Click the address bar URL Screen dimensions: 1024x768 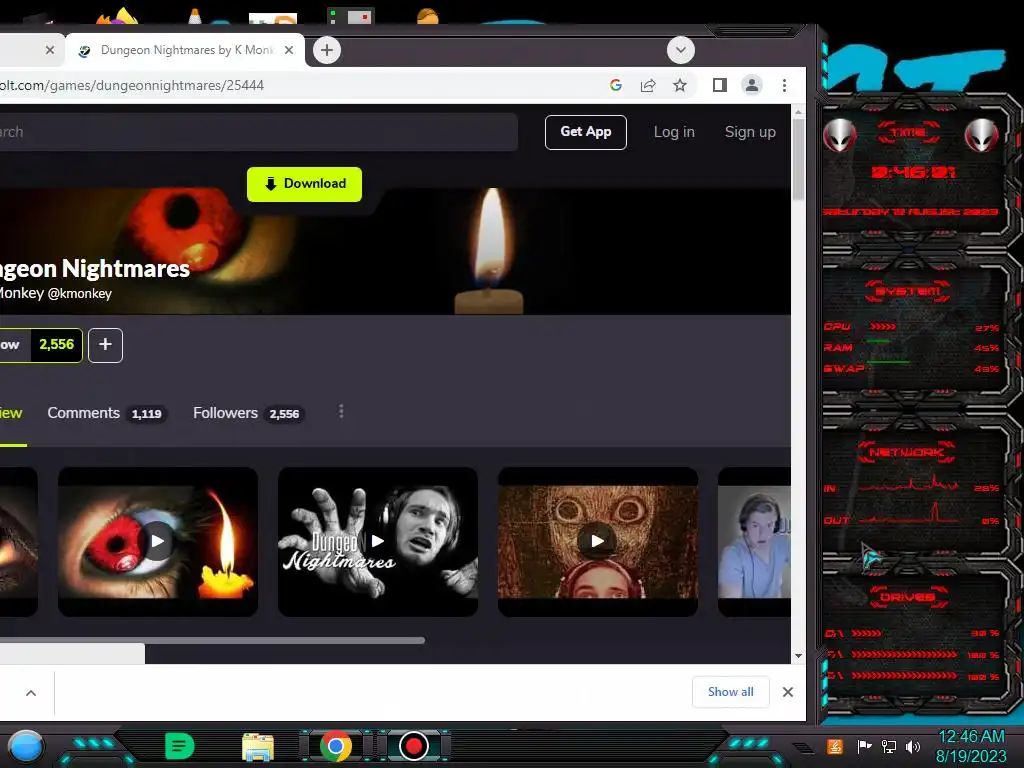click(x=132, y=86)
